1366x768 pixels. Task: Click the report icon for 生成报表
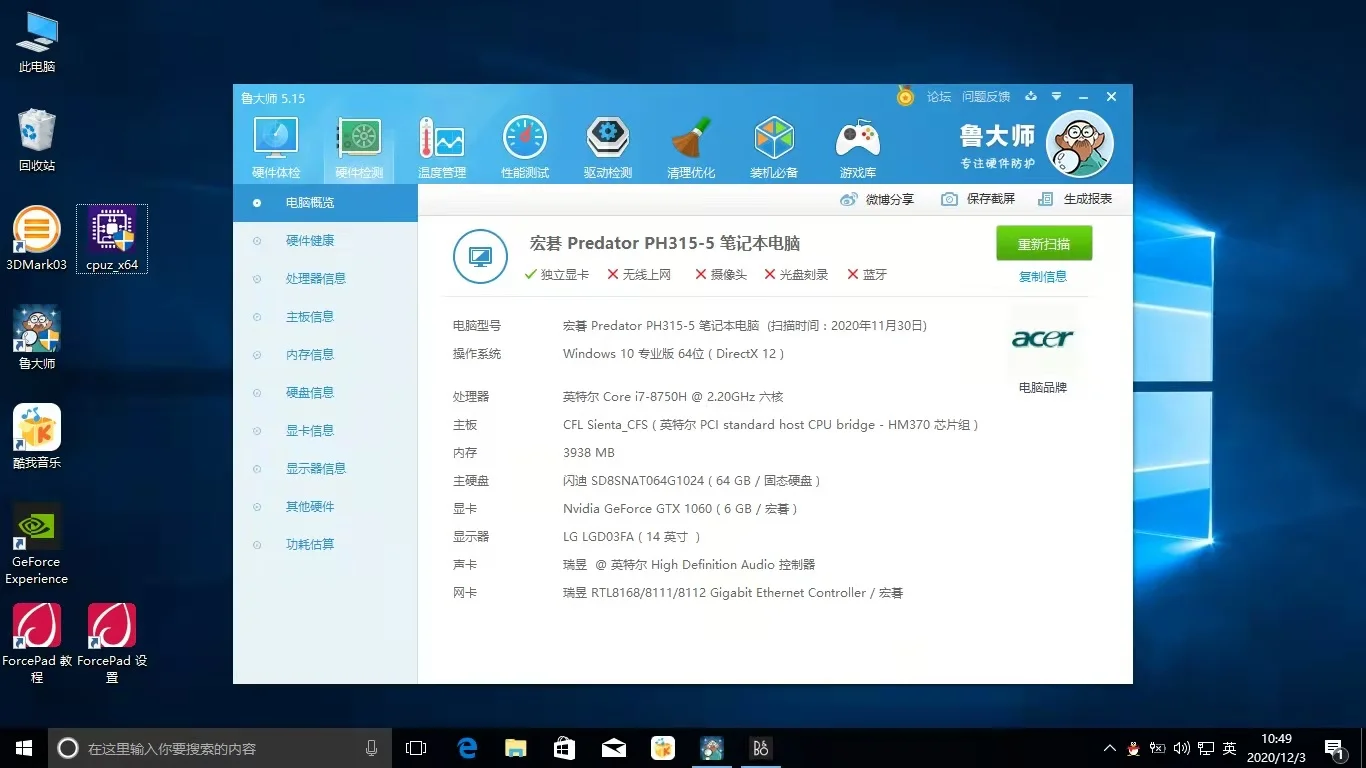click(x=1046, y=199)
